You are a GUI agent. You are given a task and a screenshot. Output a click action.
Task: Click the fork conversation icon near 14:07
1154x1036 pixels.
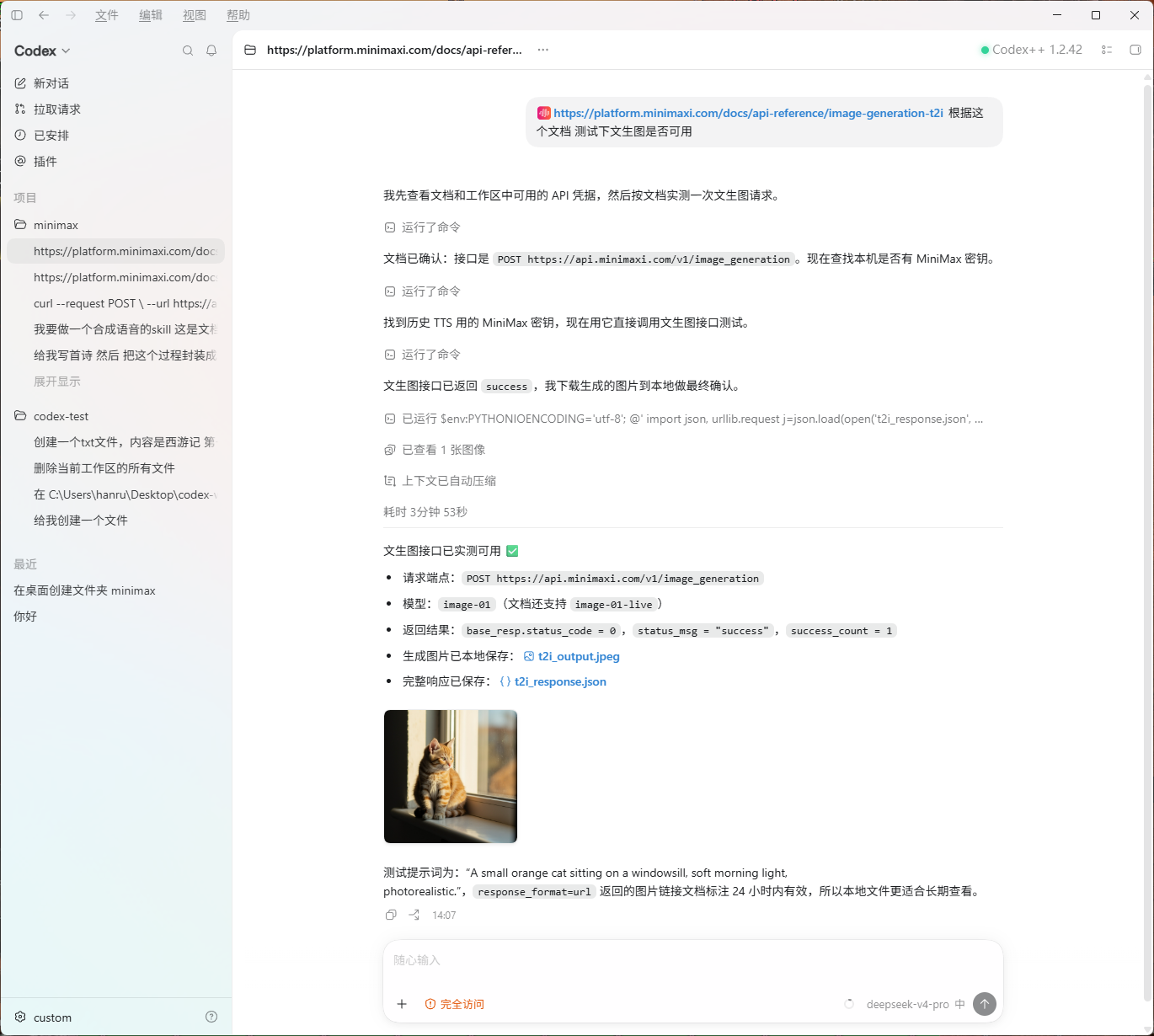(x=414, y=915)
